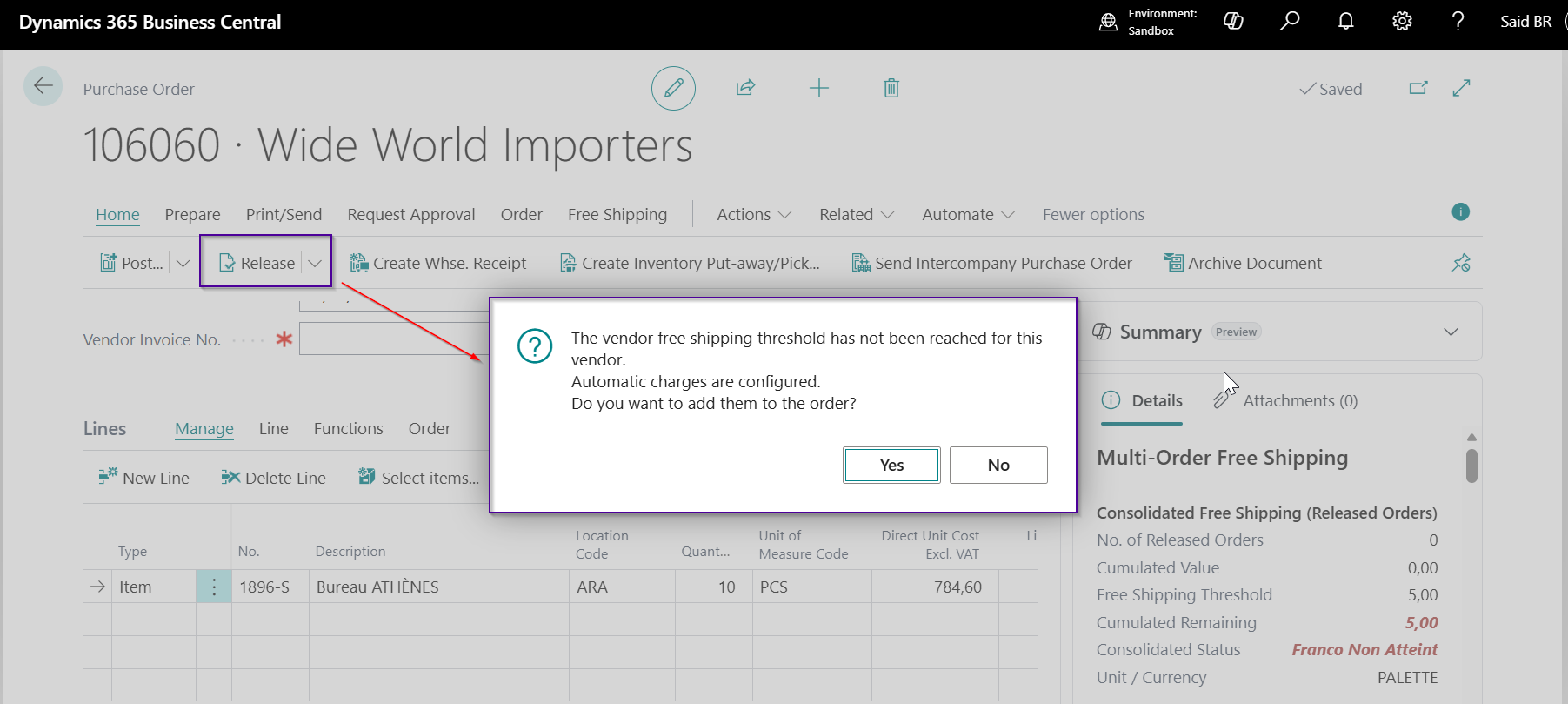1568x704 pixels.
Task: Click Type cell Item
Action: pyautogui.click(x=153, y=587)
